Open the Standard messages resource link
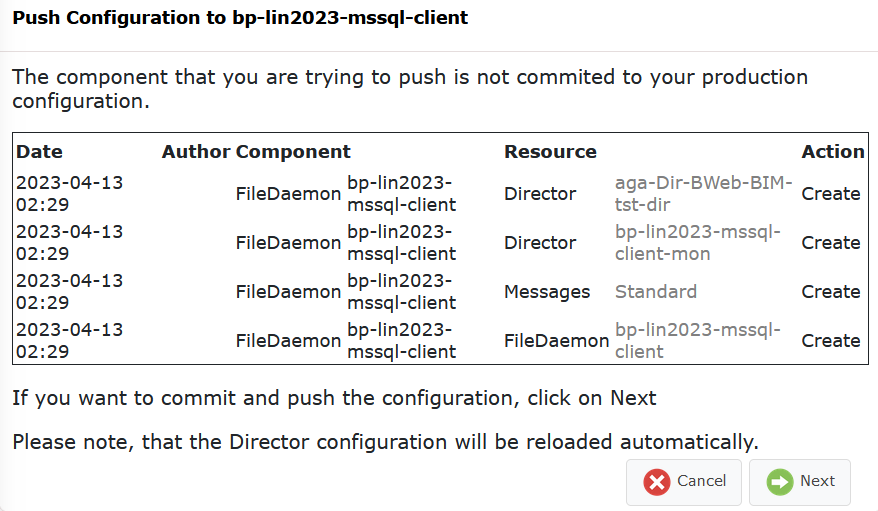Viewport: 878px width, 511px height. click(x=656, y=292)
